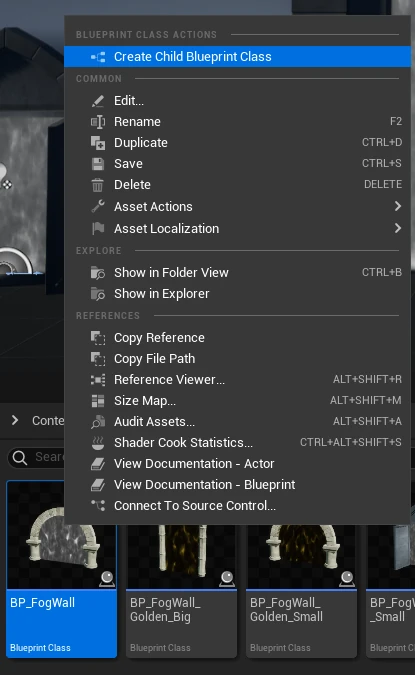The height and width of the screenshot is (675, 415).
Task: Choose Show in Explorer
Action: [237, 294]
